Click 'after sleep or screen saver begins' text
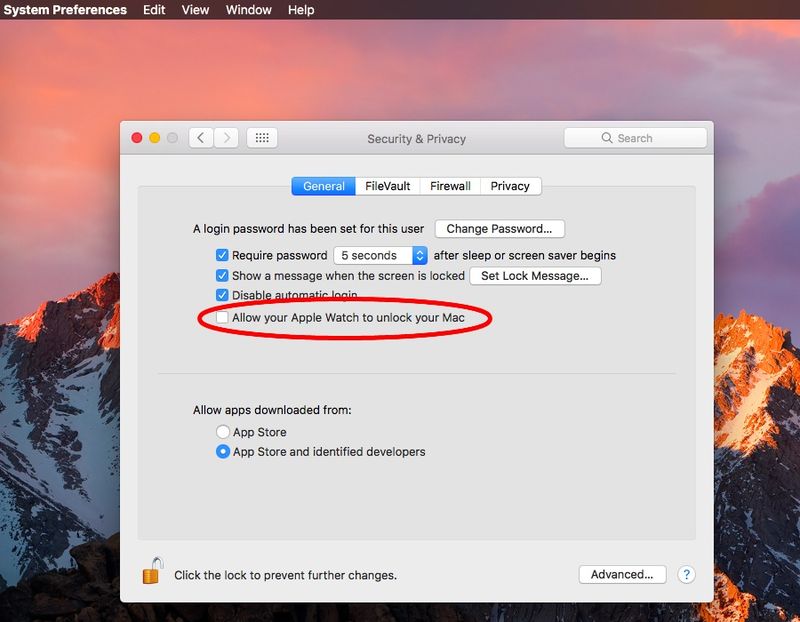The width and height of the screenshot is (800, 622). (x=524, y=255)
